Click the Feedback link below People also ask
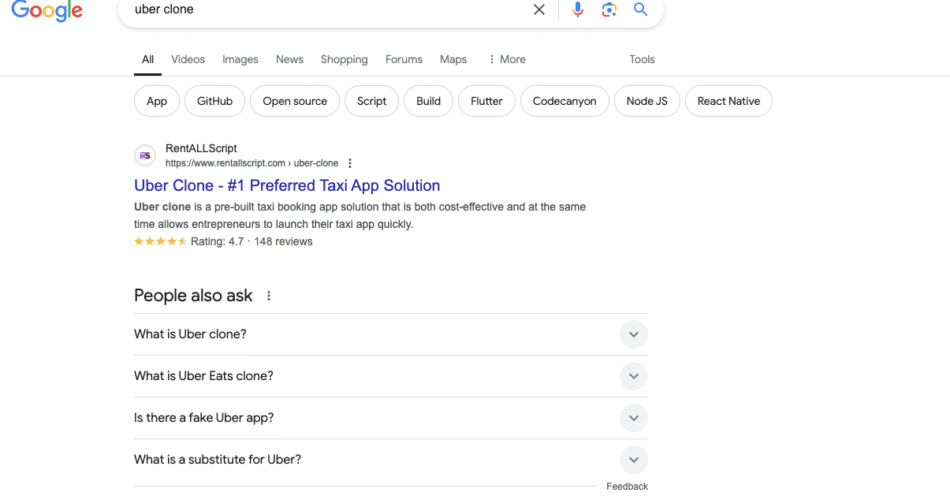This screenshot has width=950, height=500. point(627,487)
